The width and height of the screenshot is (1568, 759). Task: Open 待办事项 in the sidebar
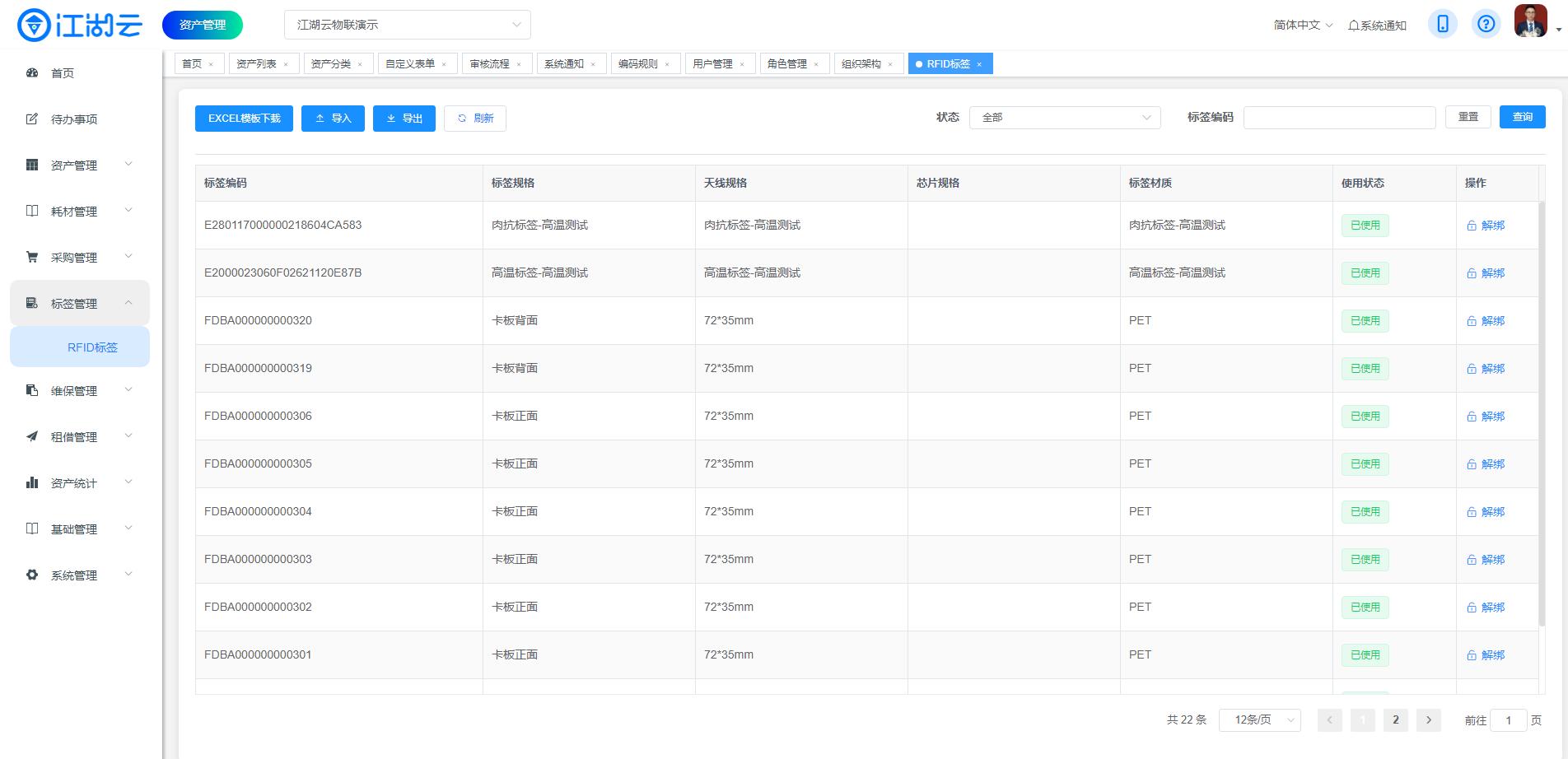73,119
